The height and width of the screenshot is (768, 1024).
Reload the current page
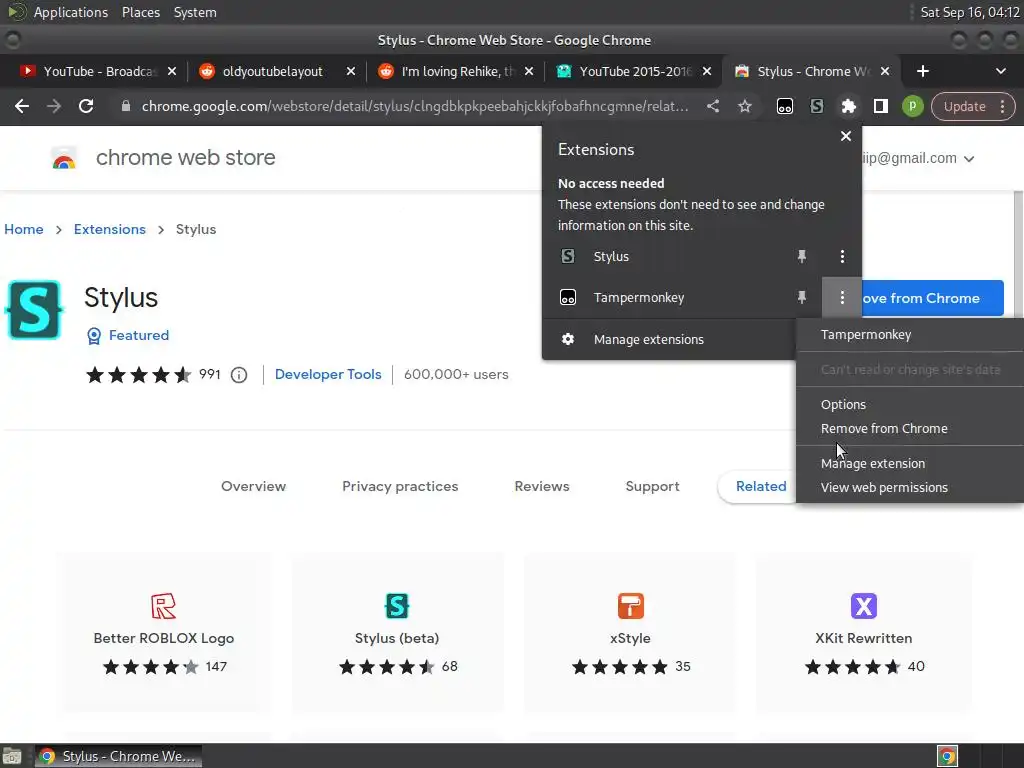86,106
